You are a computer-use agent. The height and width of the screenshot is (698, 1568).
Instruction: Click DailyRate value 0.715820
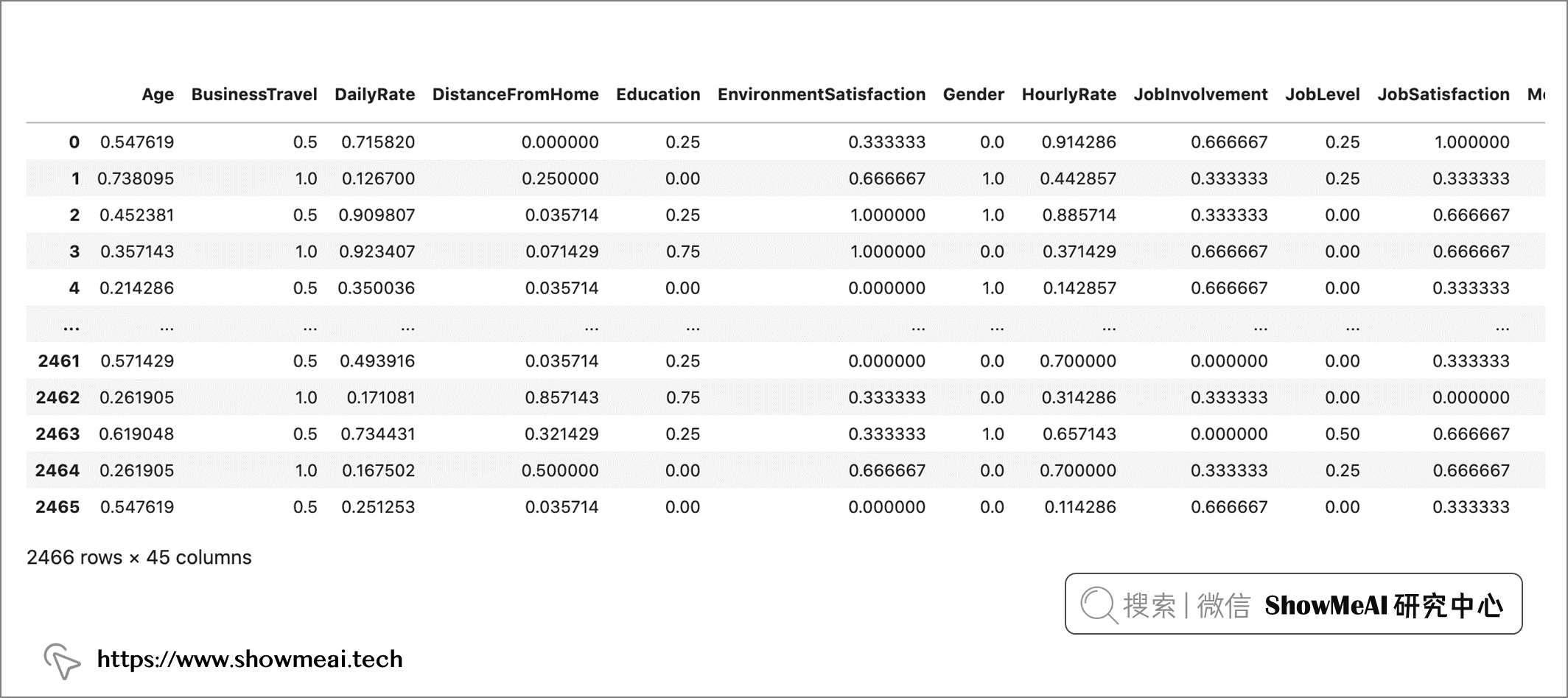[x=378, y=142]
